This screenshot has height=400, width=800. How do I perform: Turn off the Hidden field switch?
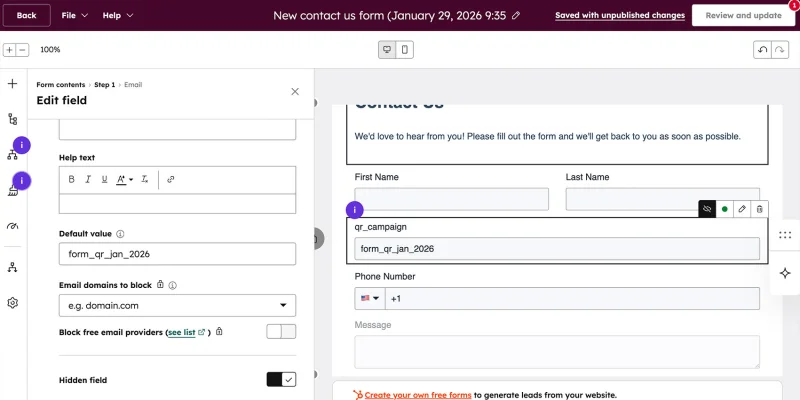click(x=281, y=380)
